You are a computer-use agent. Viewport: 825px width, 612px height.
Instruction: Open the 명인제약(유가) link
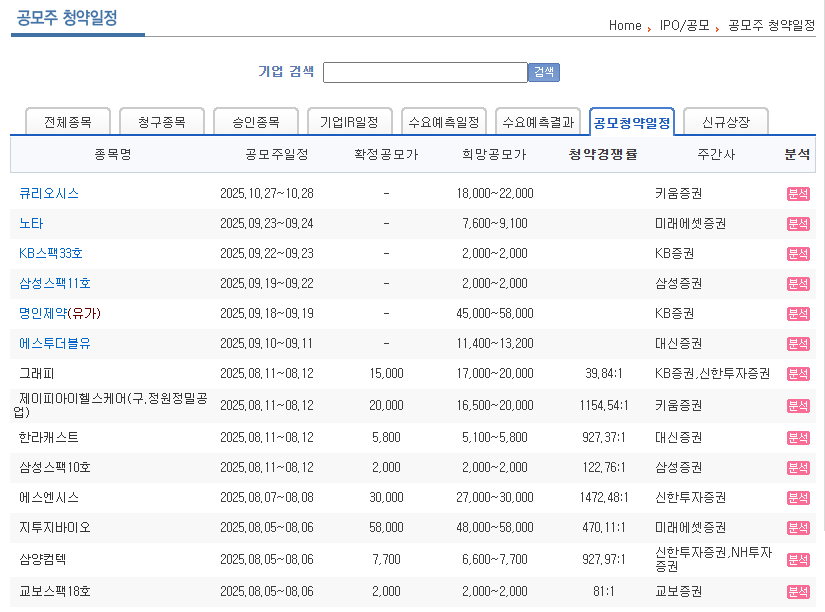coord(59,314)
